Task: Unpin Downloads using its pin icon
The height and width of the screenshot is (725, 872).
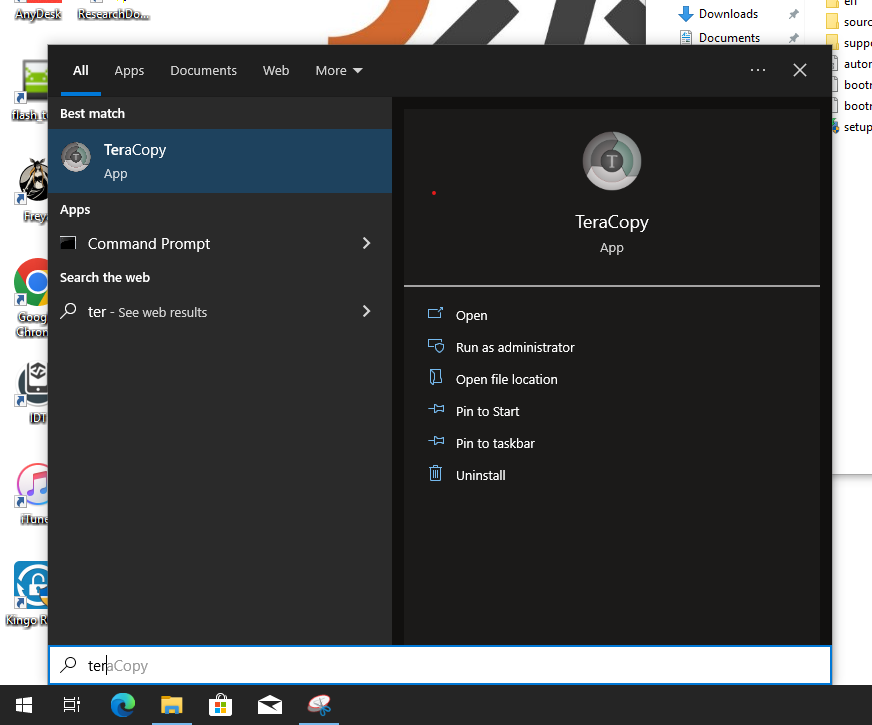Action: click(x=794, y=14)
